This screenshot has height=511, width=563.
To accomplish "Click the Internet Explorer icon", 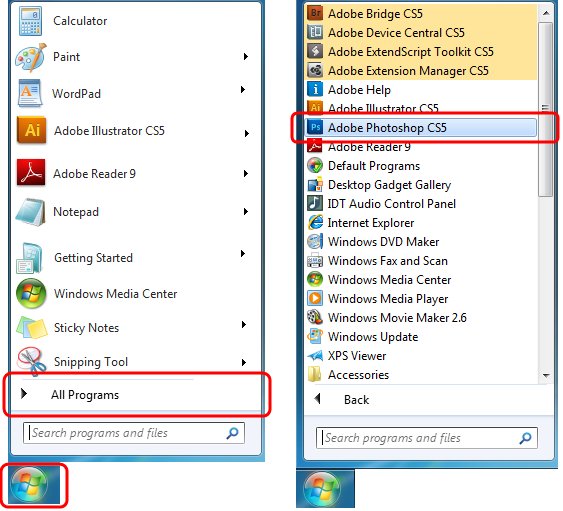I will tap(315, 222).
